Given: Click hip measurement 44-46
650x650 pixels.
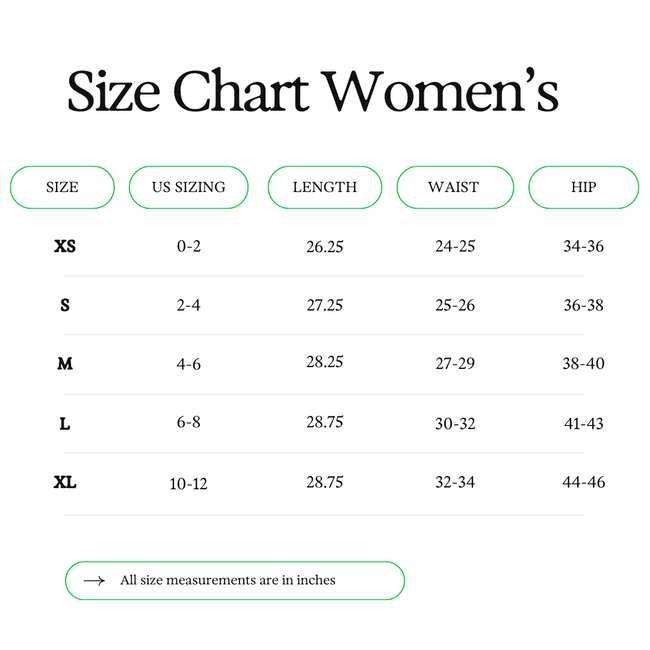Looking at the screenshot, I should tap(583, 482).
